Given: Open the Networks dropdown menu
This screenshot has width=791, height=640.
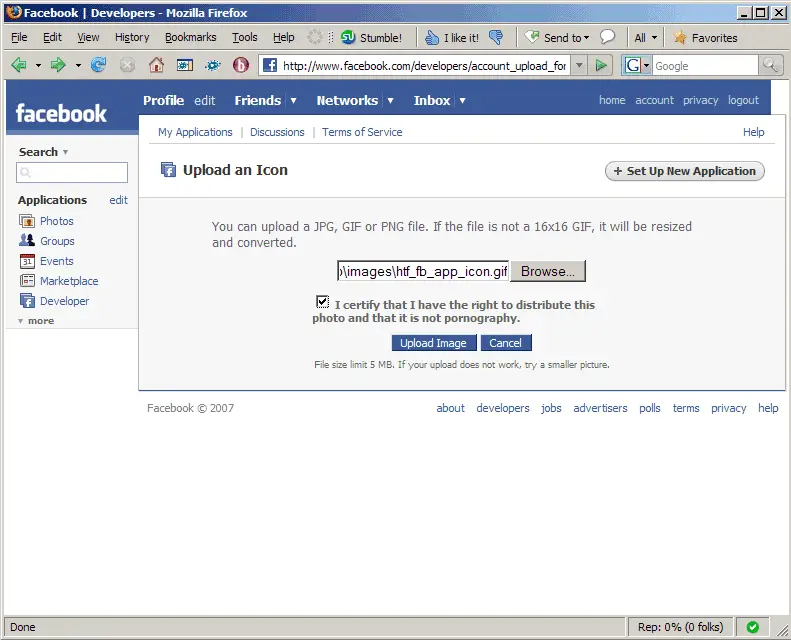Looking at the screenshot, I should point(390,101).
